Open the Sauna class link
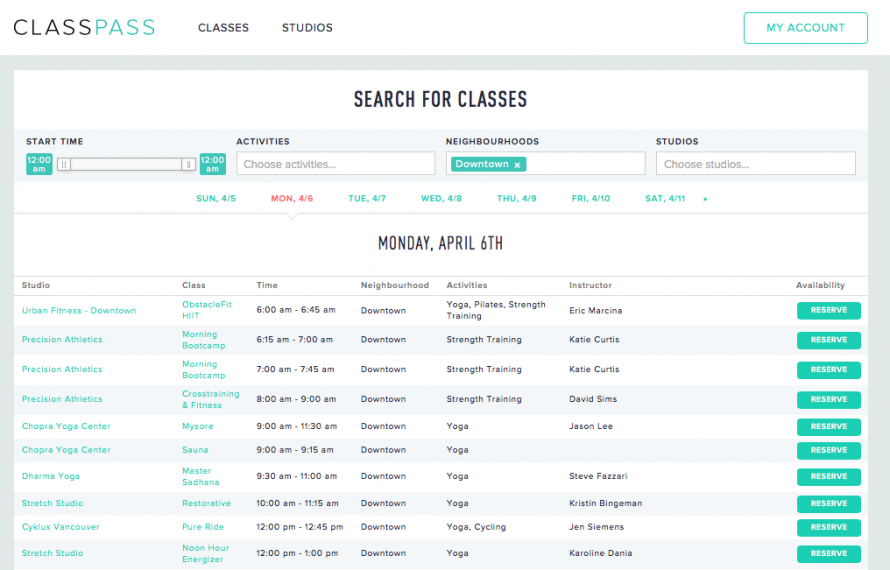890x570 pixels. (195, 450)
